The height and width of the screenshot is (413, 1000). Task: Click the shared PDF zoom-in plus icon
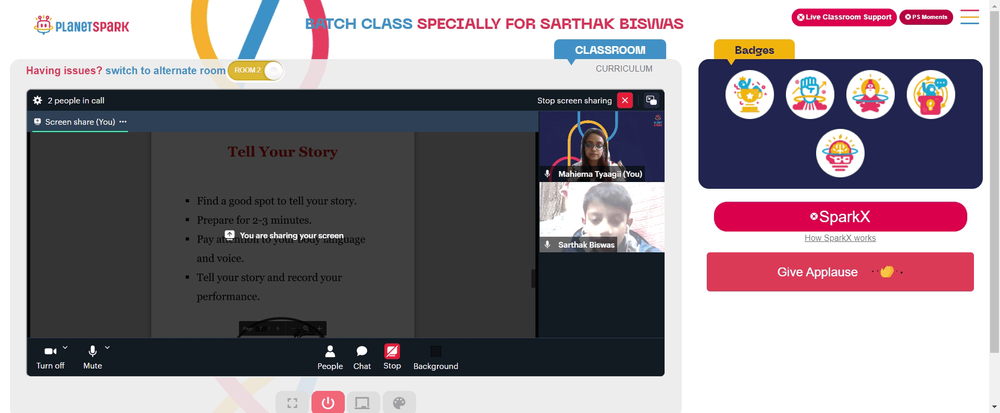click(x=319, y=328)
